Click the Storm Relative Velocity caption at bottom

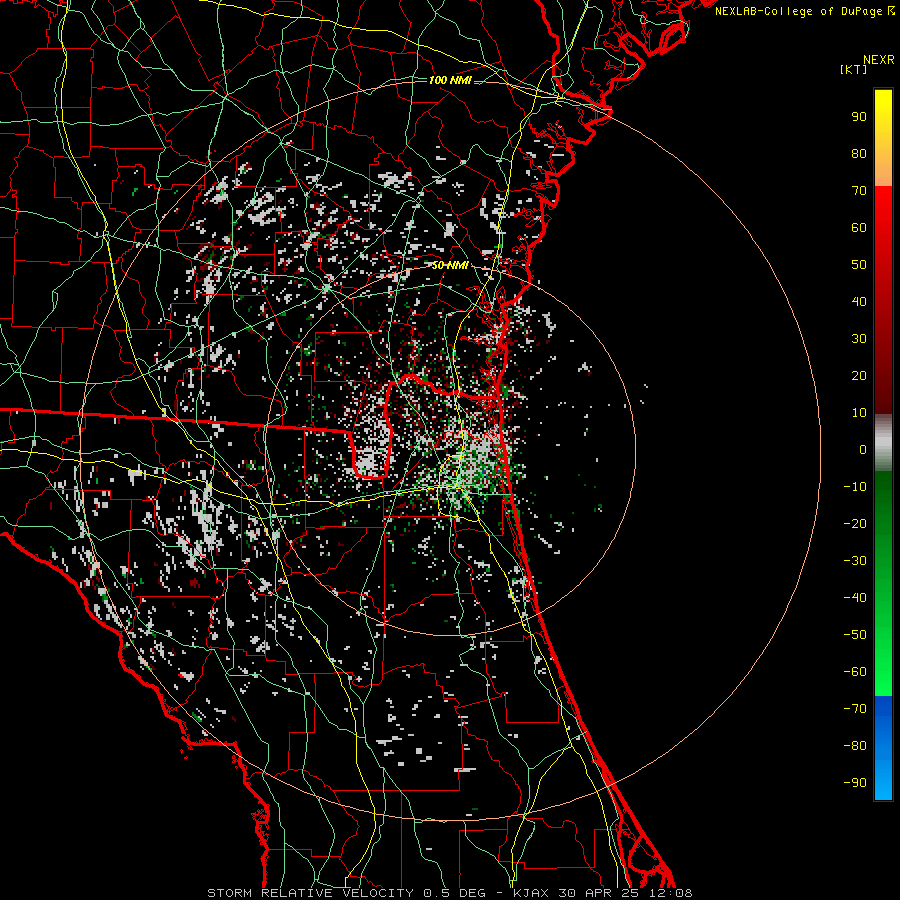(450, 893)
